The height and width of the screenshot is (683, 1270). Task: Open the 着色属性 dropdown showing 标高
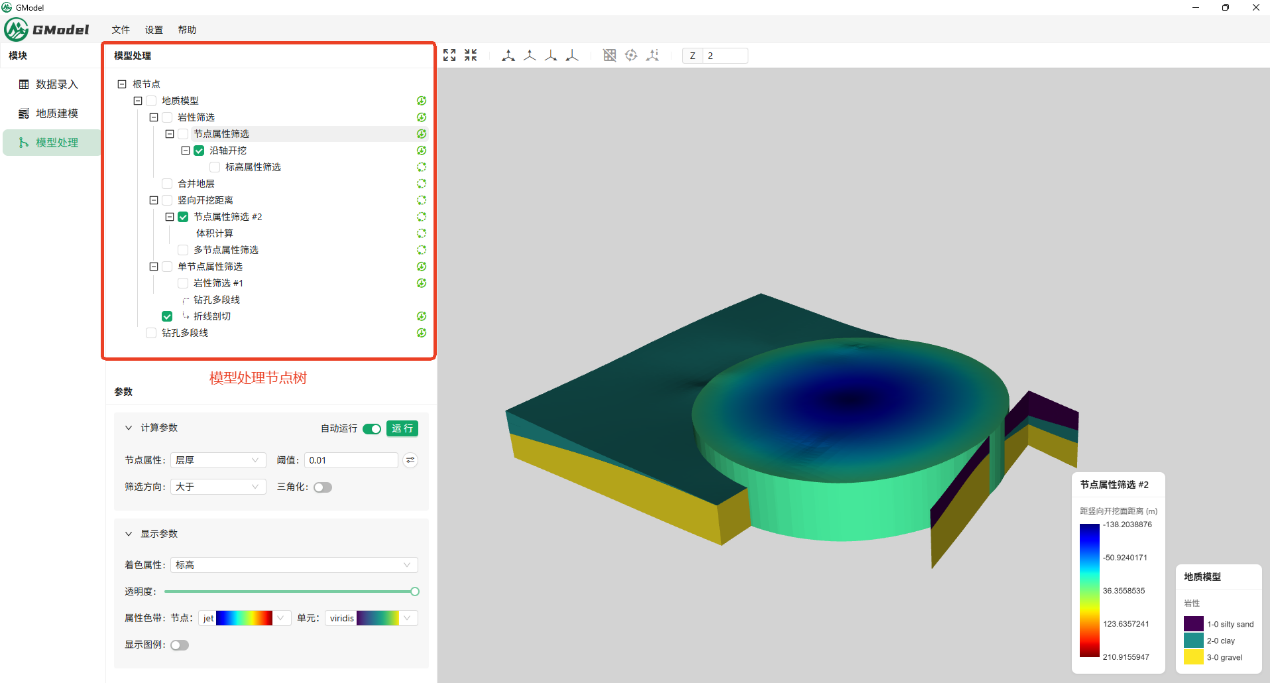(x=293, y=565)
